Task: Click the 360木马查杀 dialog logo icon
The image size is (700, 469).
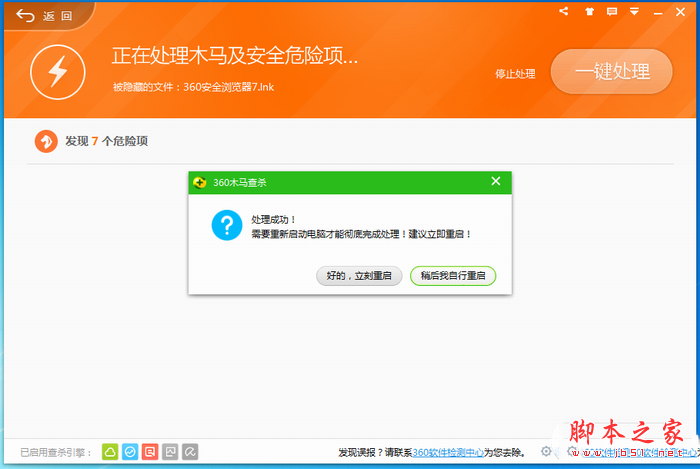Action: click(200, 183)
